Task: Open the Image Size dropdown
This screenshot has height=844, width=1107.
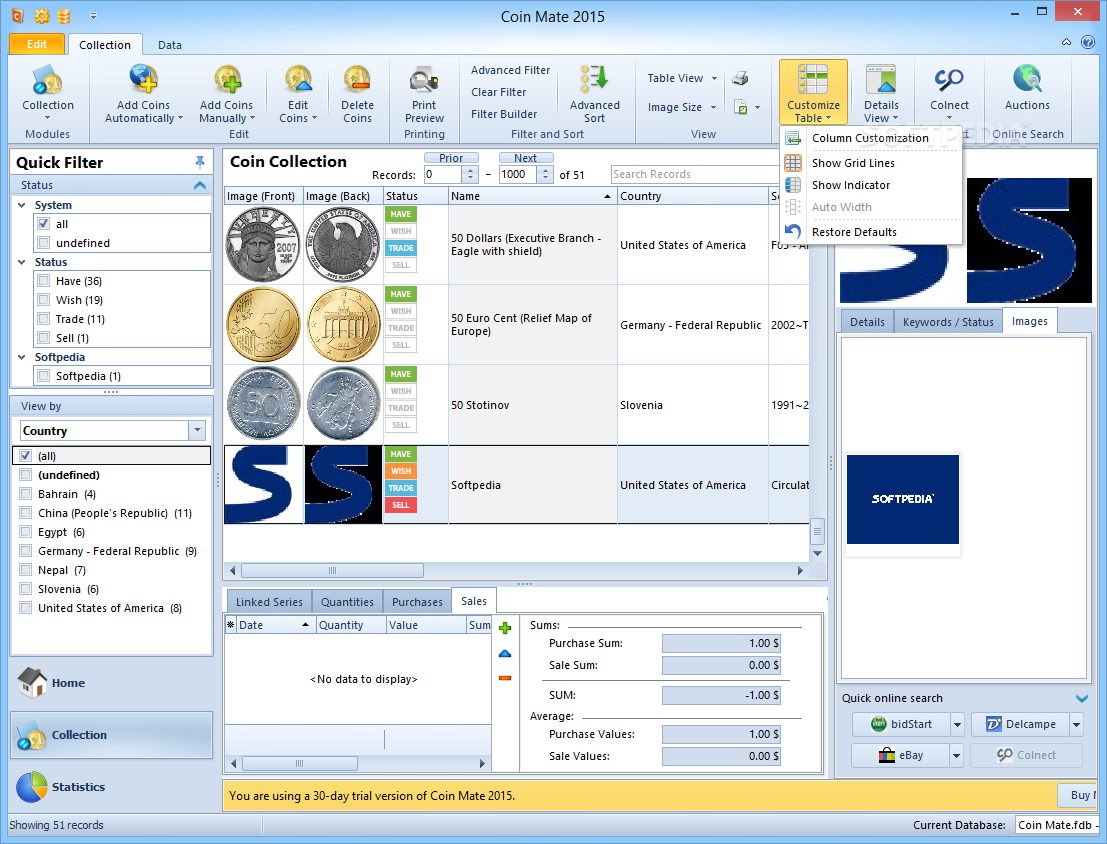Action: coord(682,107)
